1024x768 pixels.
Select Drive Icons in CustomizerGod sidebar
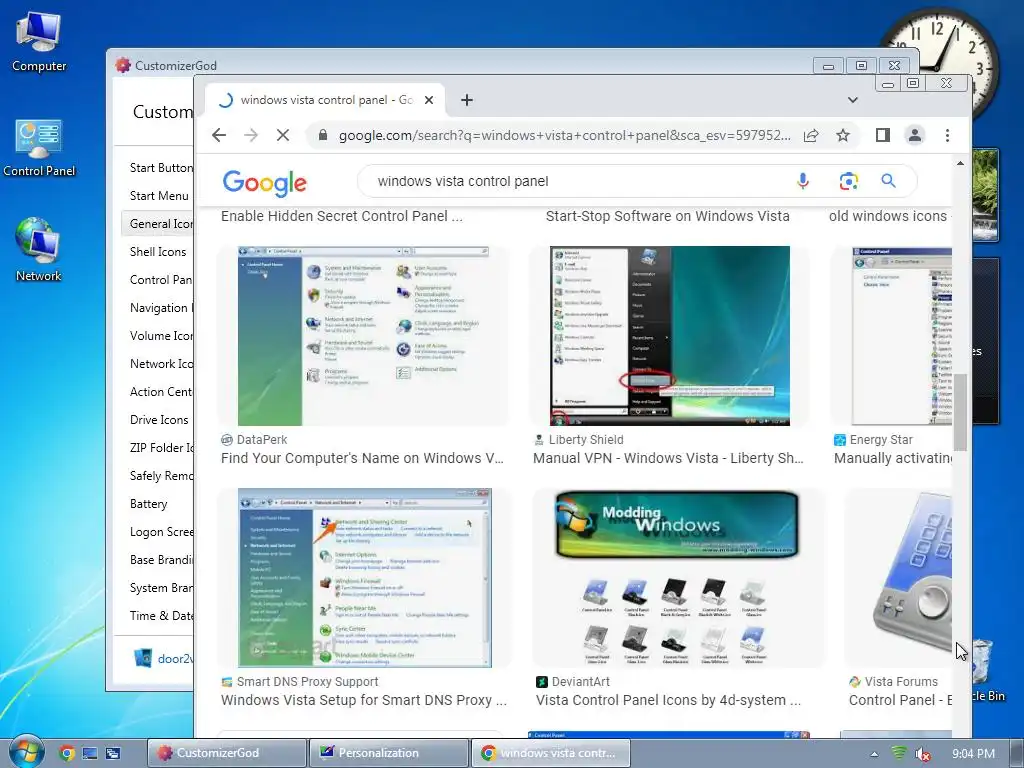pyautogui.click(x=159, y=420)
